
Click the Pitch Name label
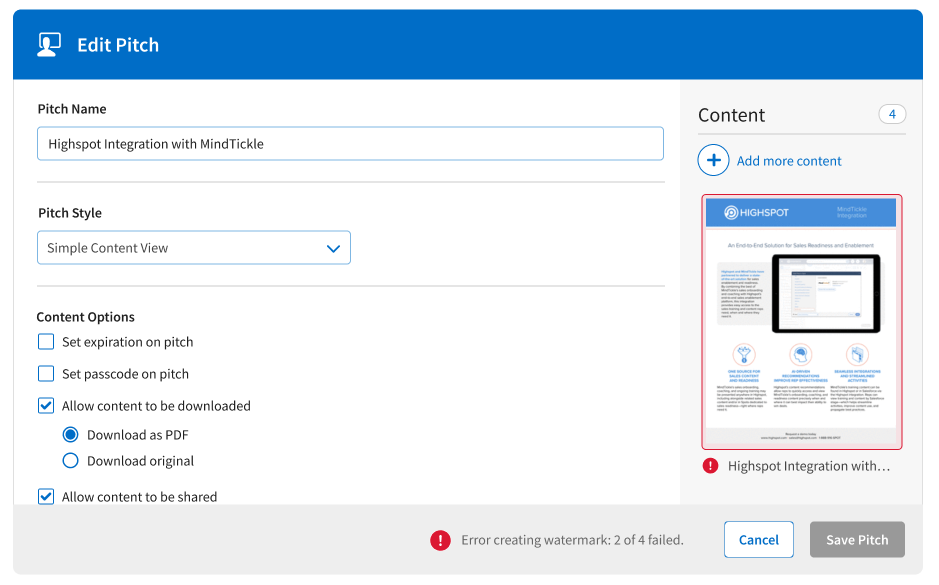tap(72, 109)
